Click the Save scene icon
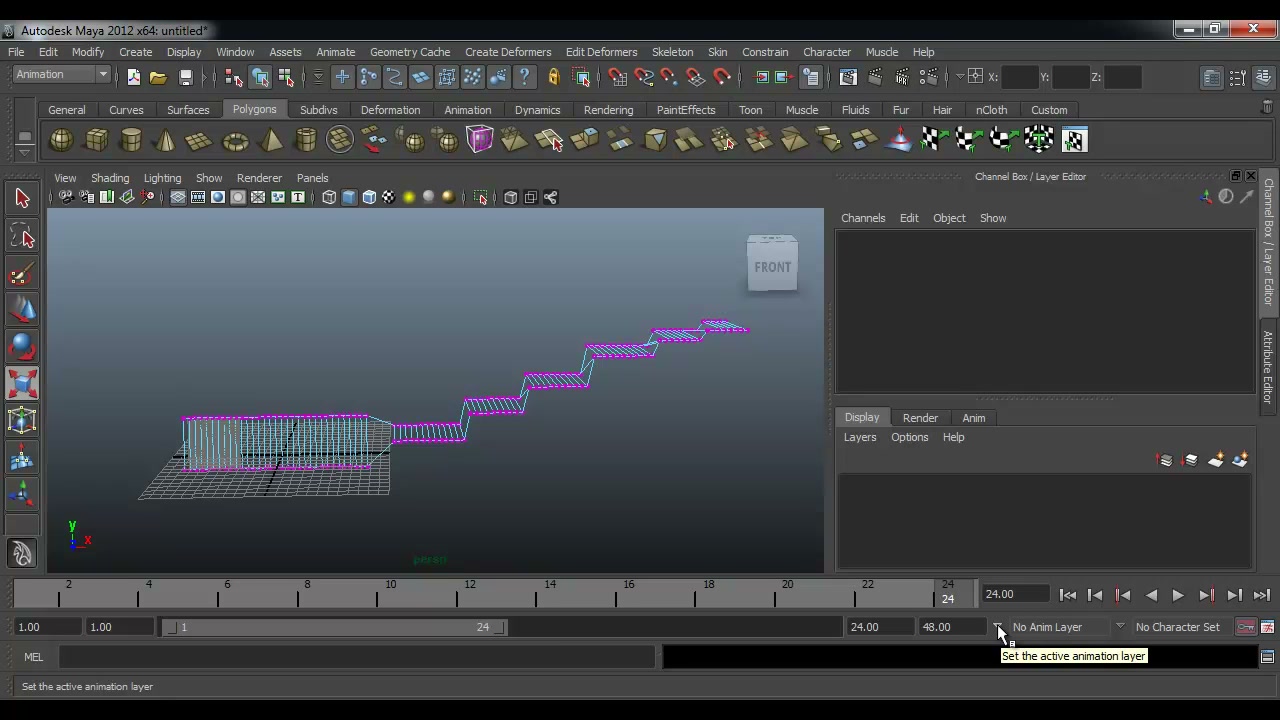 [185, 77]
